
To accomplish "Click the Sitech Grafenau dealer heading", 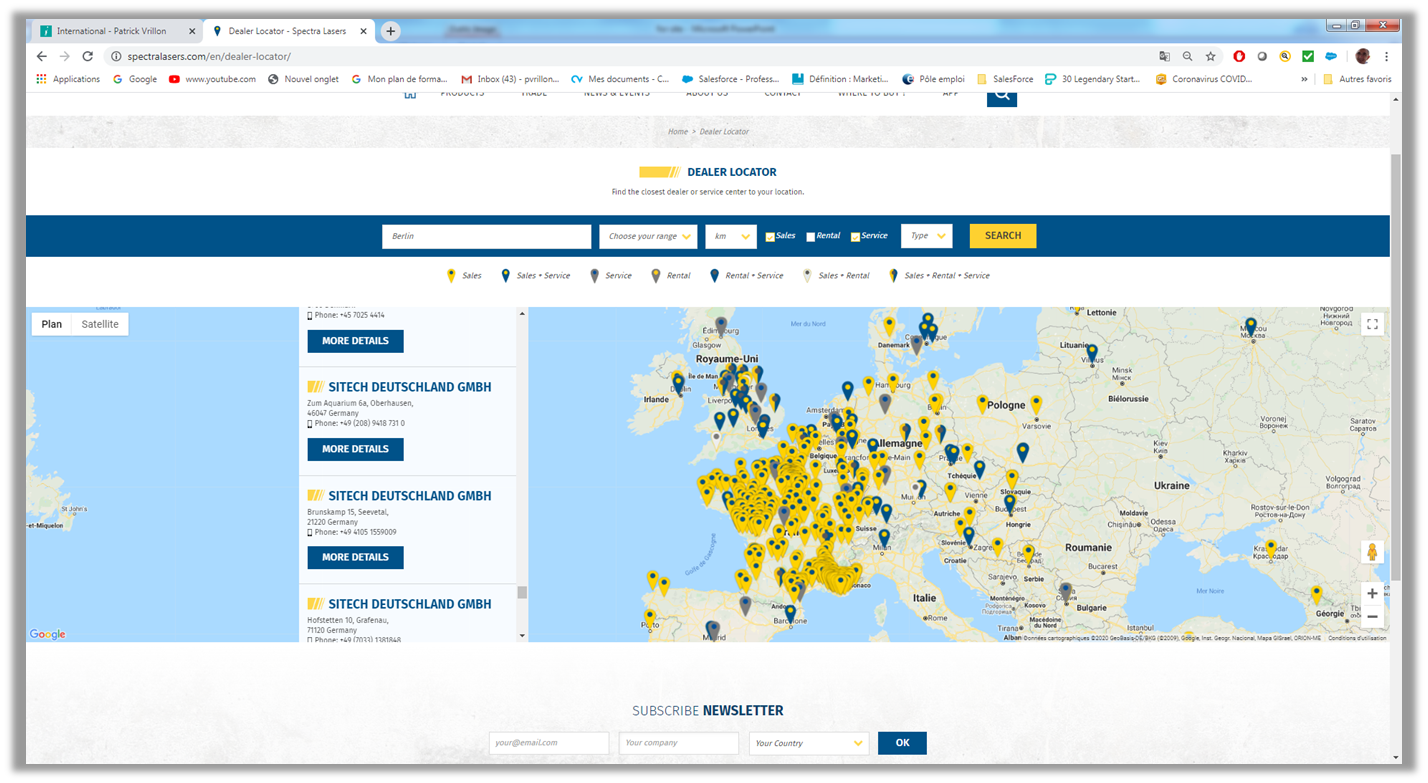I will (410, 604).
